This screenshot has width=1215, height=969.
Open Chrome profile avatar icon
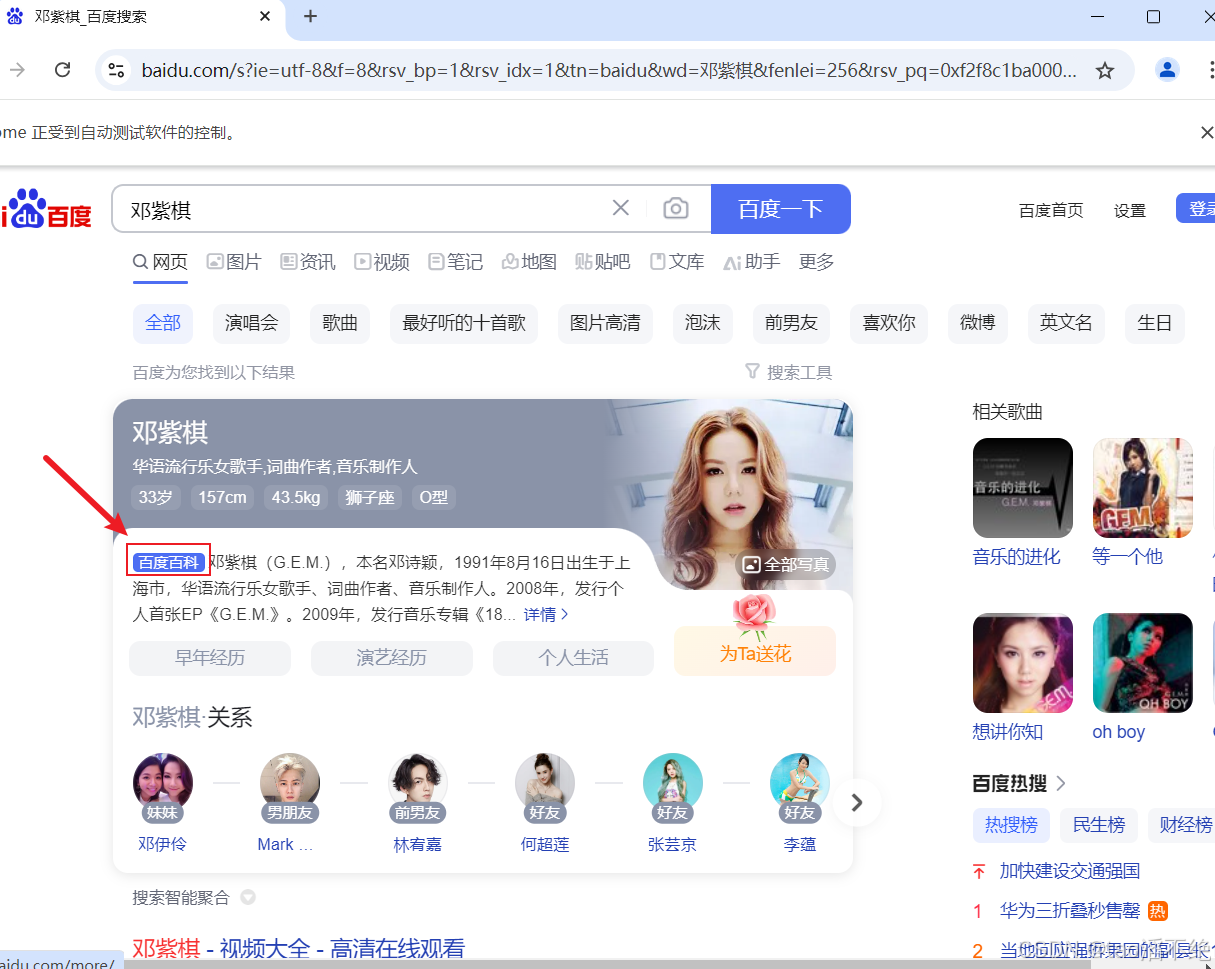point(1167,70)
